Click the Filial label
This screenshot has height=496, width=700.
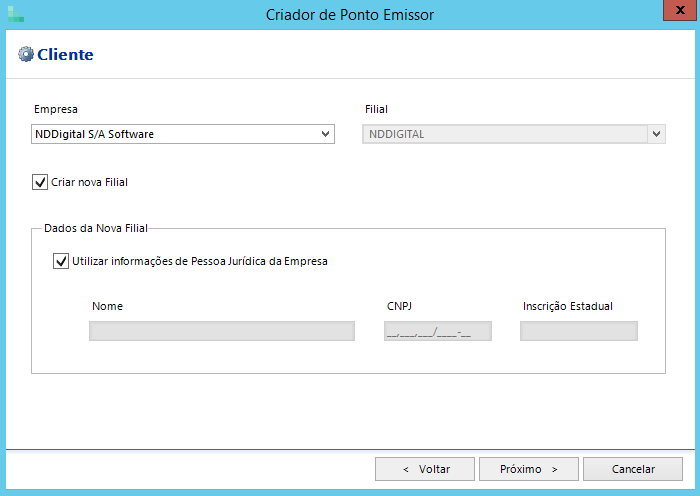pos(376,109)
